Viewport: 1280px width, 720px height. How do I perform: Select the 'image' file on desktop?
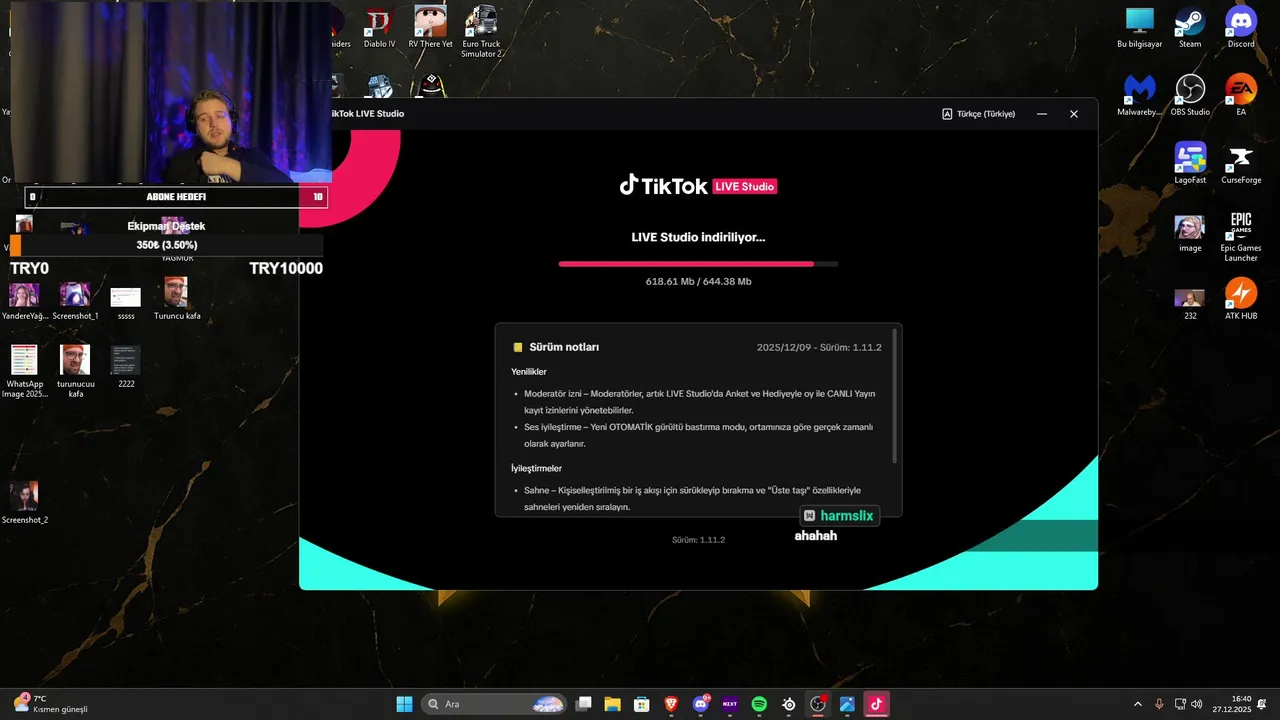click(x=1190, y=231)
